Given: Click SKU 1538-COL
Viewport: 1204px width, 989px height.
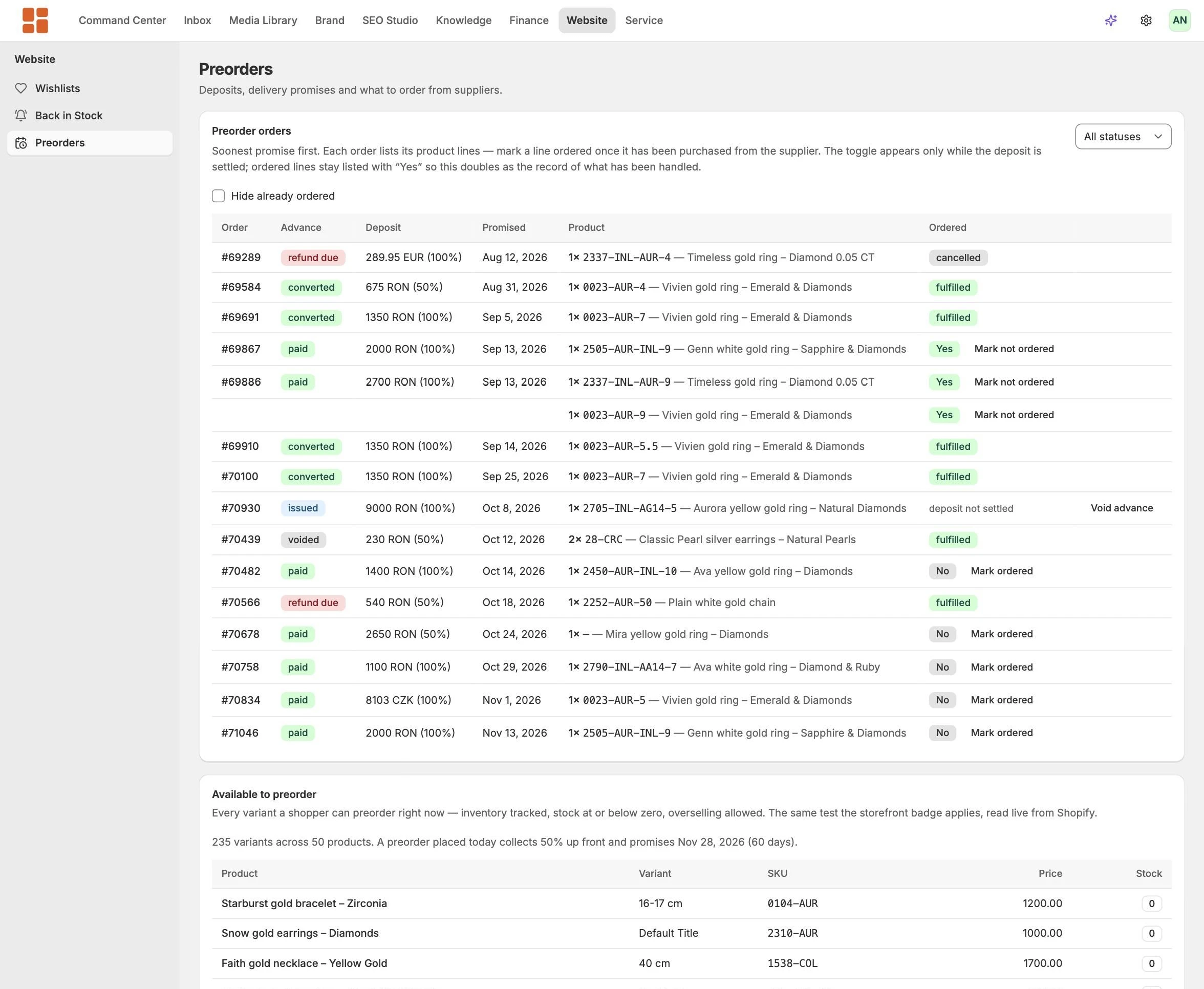Looking at the screenshot, I should [x=792, y=963].
